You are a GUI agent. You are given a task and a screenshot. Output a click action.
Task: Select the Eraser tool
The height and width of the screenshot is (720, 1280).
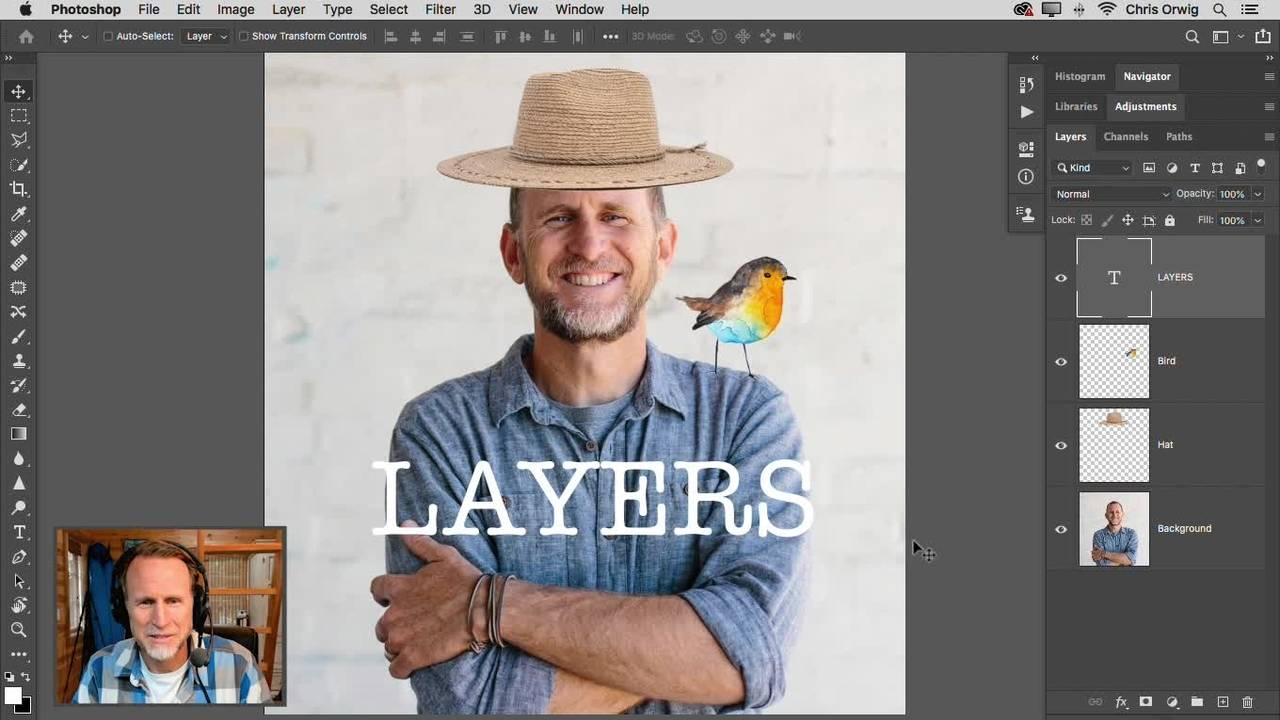pos(19,410)
